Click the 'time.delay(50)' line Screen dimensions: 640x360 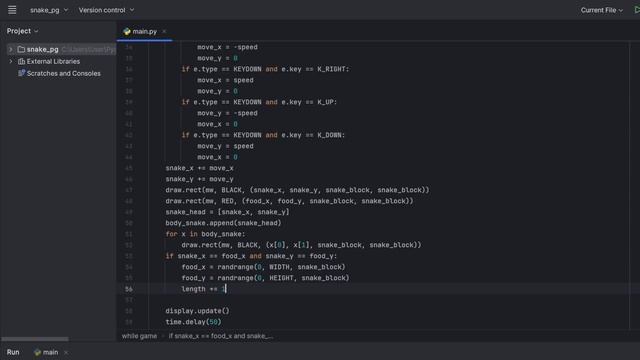[193, 322]
